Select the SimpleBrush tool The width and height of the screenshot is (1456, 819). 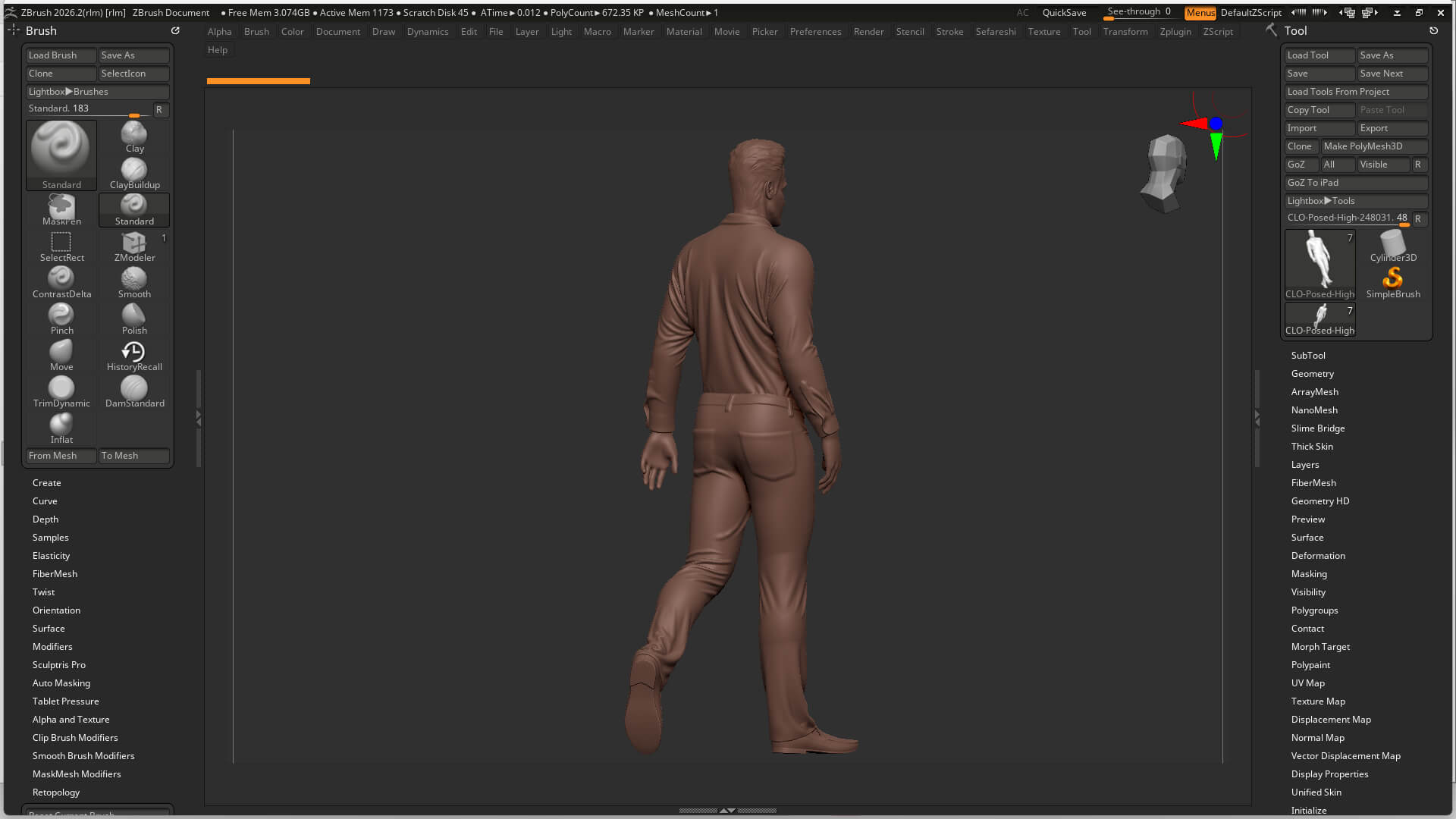pos(1393,283)
